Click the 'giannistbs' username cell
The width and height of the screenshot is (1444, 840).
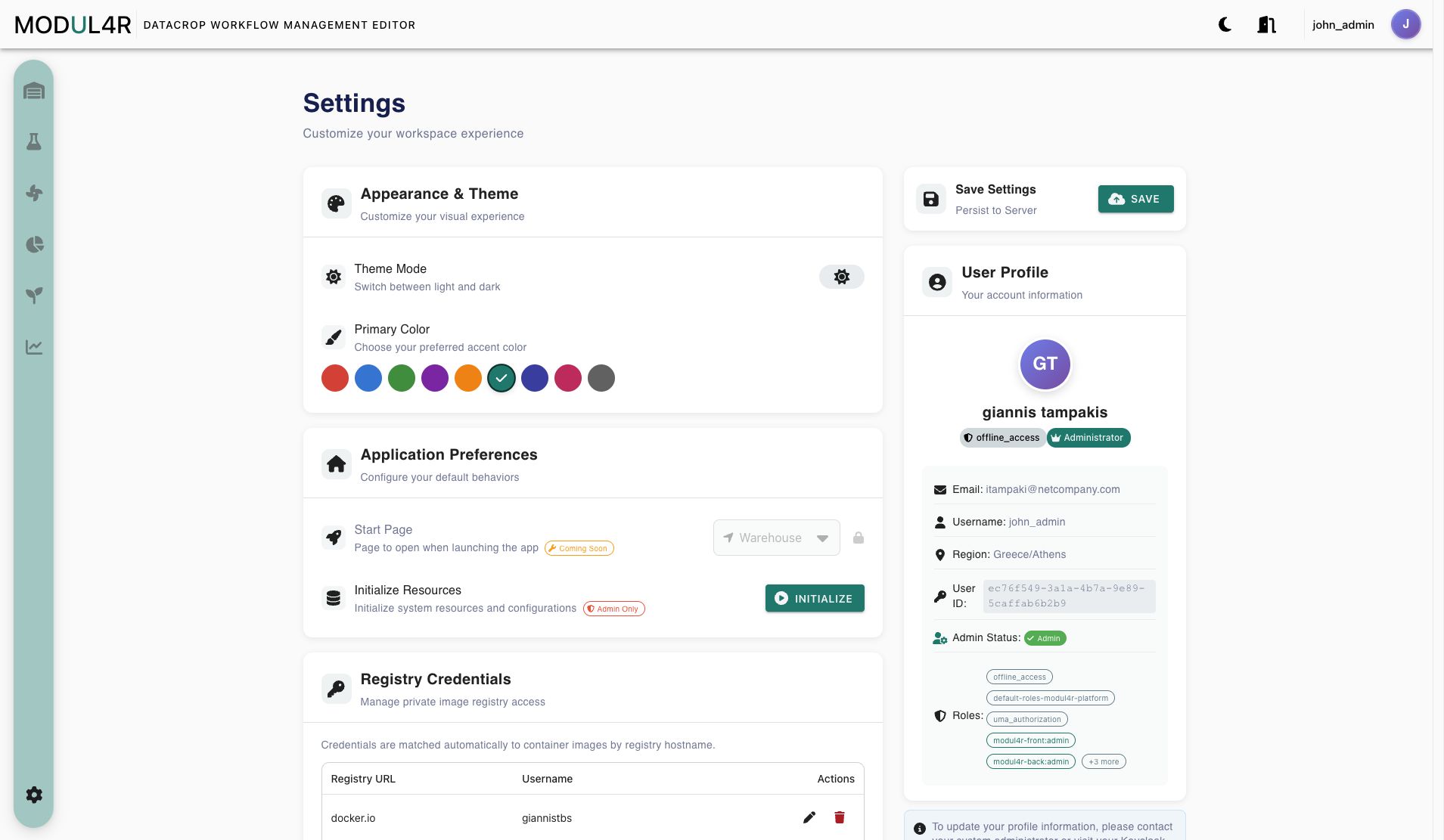tap(547, 818)
